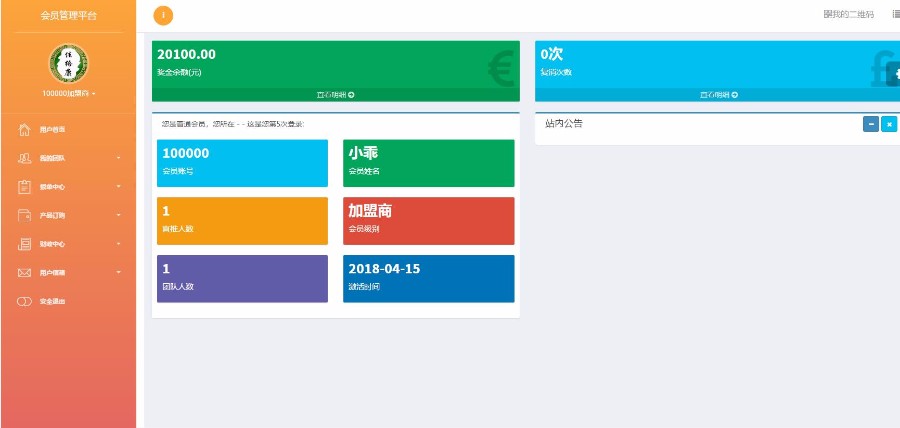Click the toggle icon for 安全退出
The image size is (900, 428).
[24, 301]
